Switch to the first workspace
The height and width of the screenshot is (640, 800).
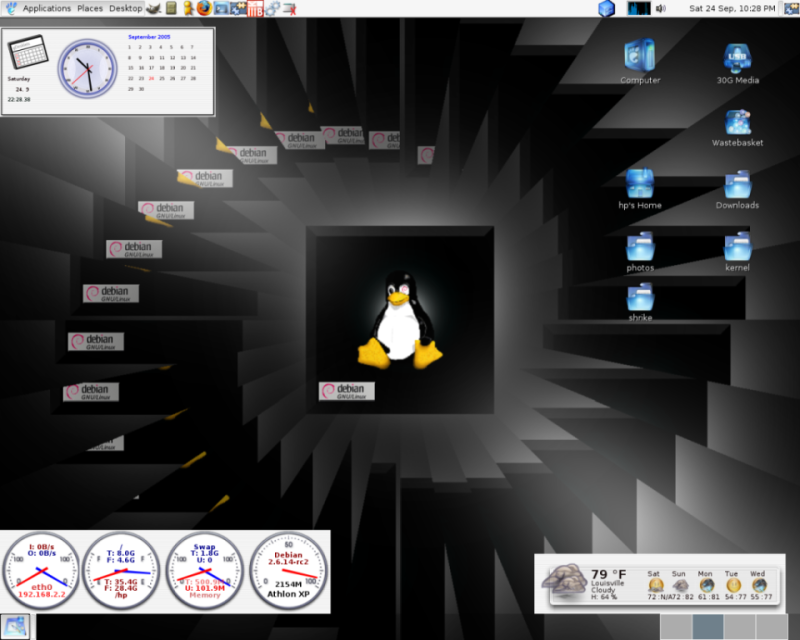[676, 627]
